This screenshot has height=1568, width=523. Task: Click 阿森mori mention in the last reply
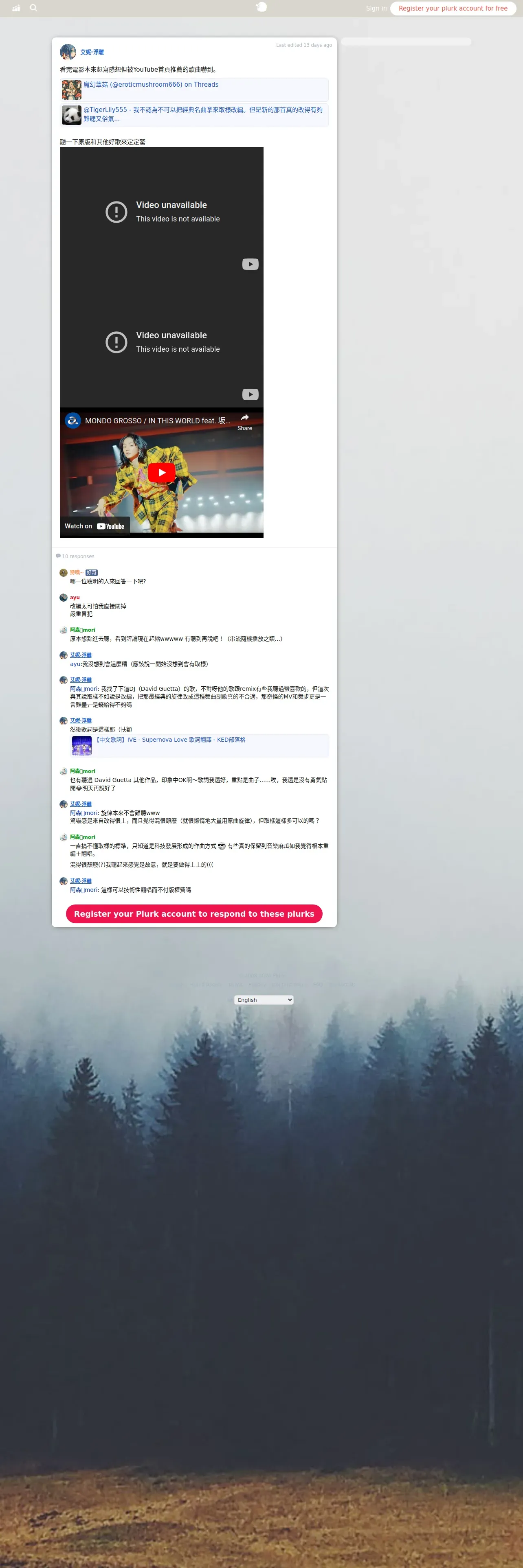click(x=84, y=890)
